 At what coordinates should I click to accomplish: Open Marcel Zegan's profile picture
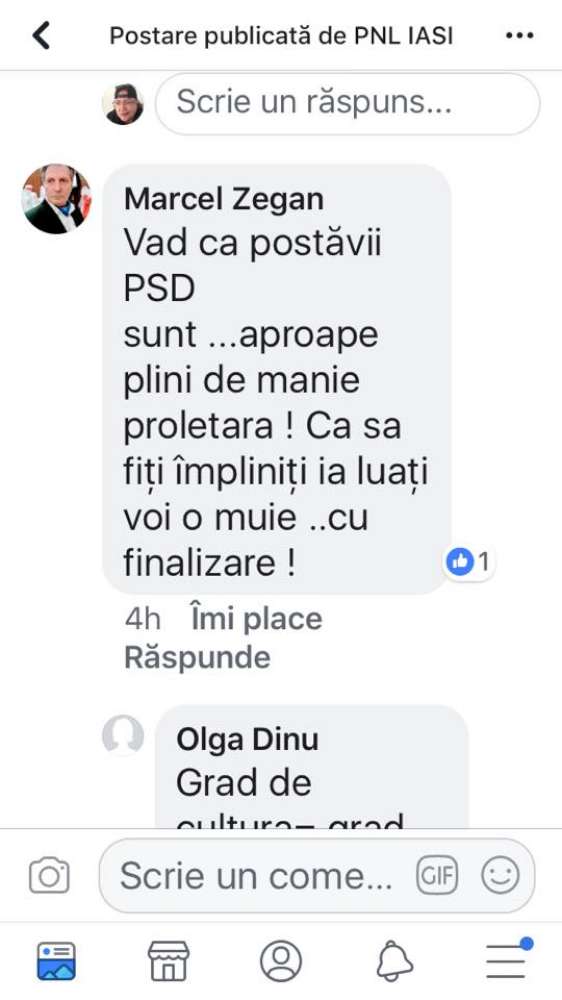tap(57, 198)
